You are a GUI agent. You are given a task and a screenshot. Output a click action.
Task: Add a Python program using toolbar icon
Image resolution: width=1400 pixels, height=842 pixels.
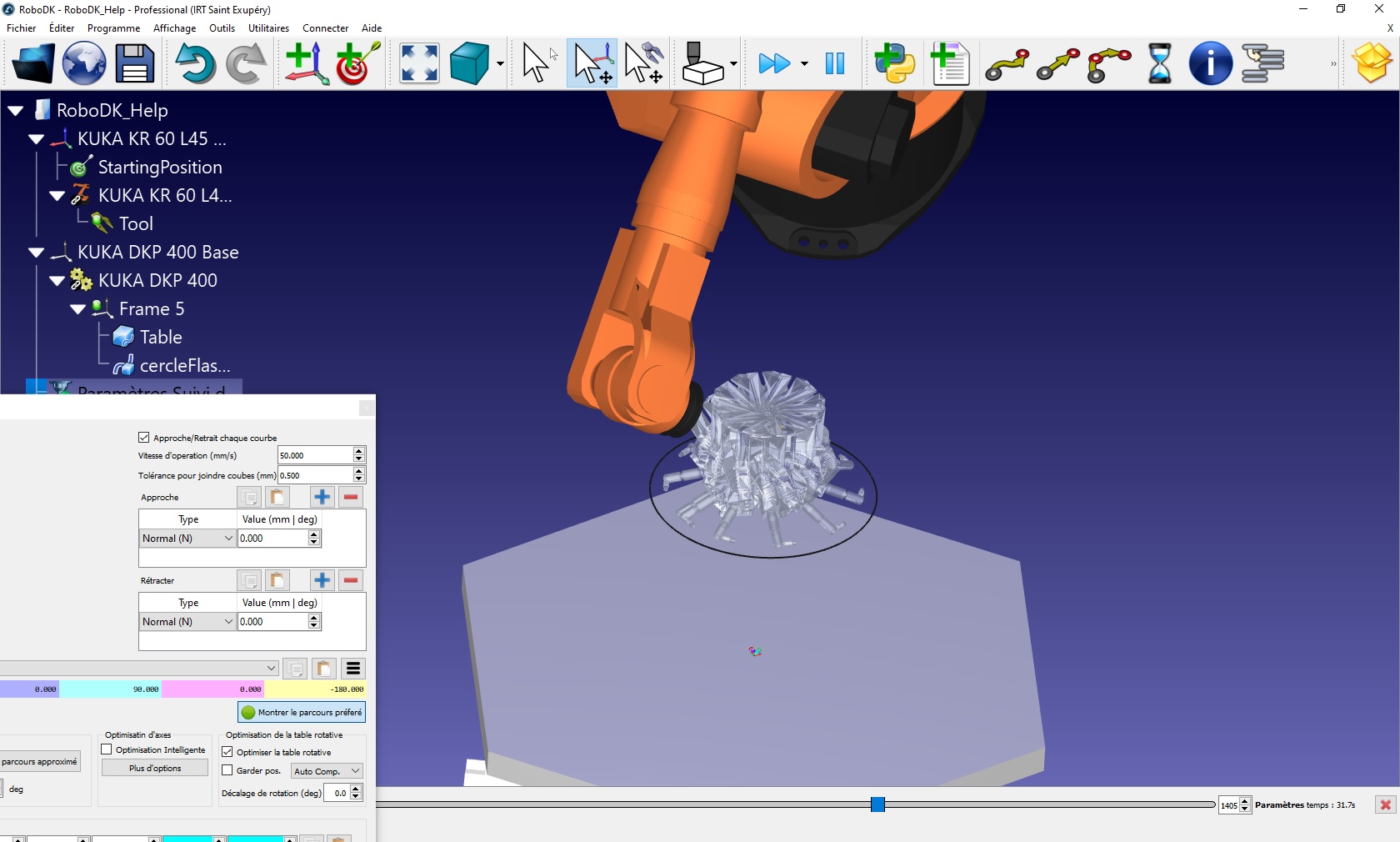895,64
